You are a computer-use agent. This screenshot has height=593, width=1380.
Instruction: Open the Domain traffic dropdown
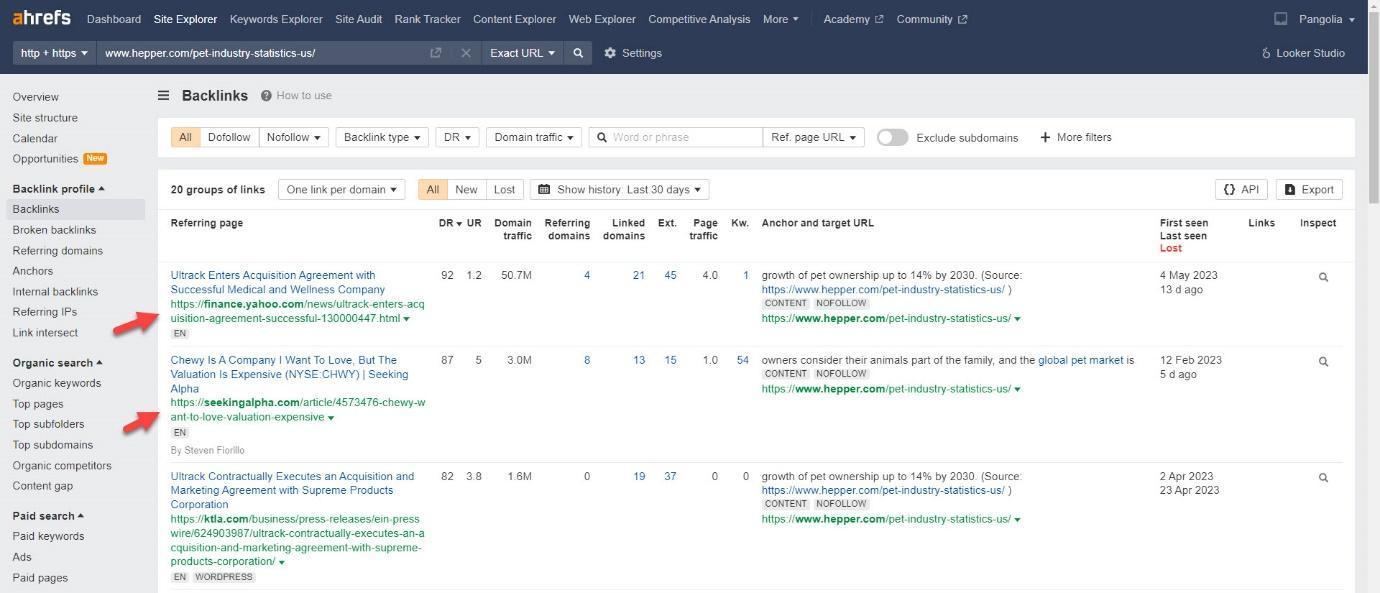[x=534, y=138]
